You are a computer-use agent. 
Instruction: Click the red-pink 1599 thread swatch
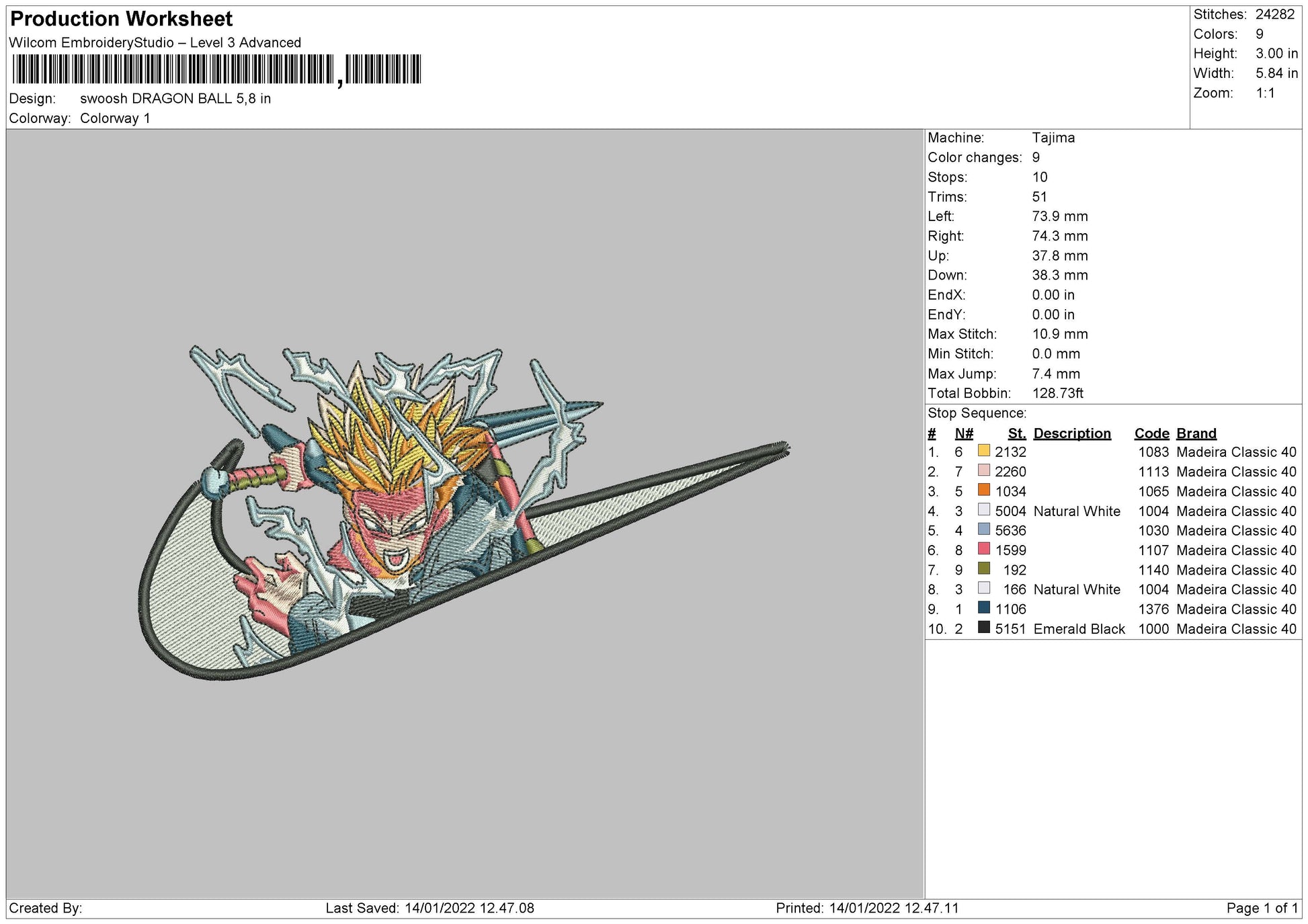[x=983, y=549]
